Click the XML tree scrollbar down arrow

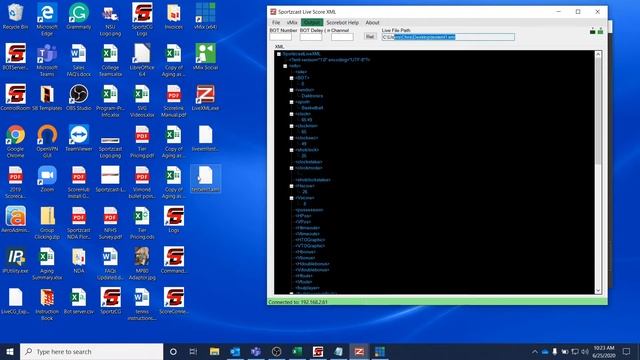[x=598, y=291]
